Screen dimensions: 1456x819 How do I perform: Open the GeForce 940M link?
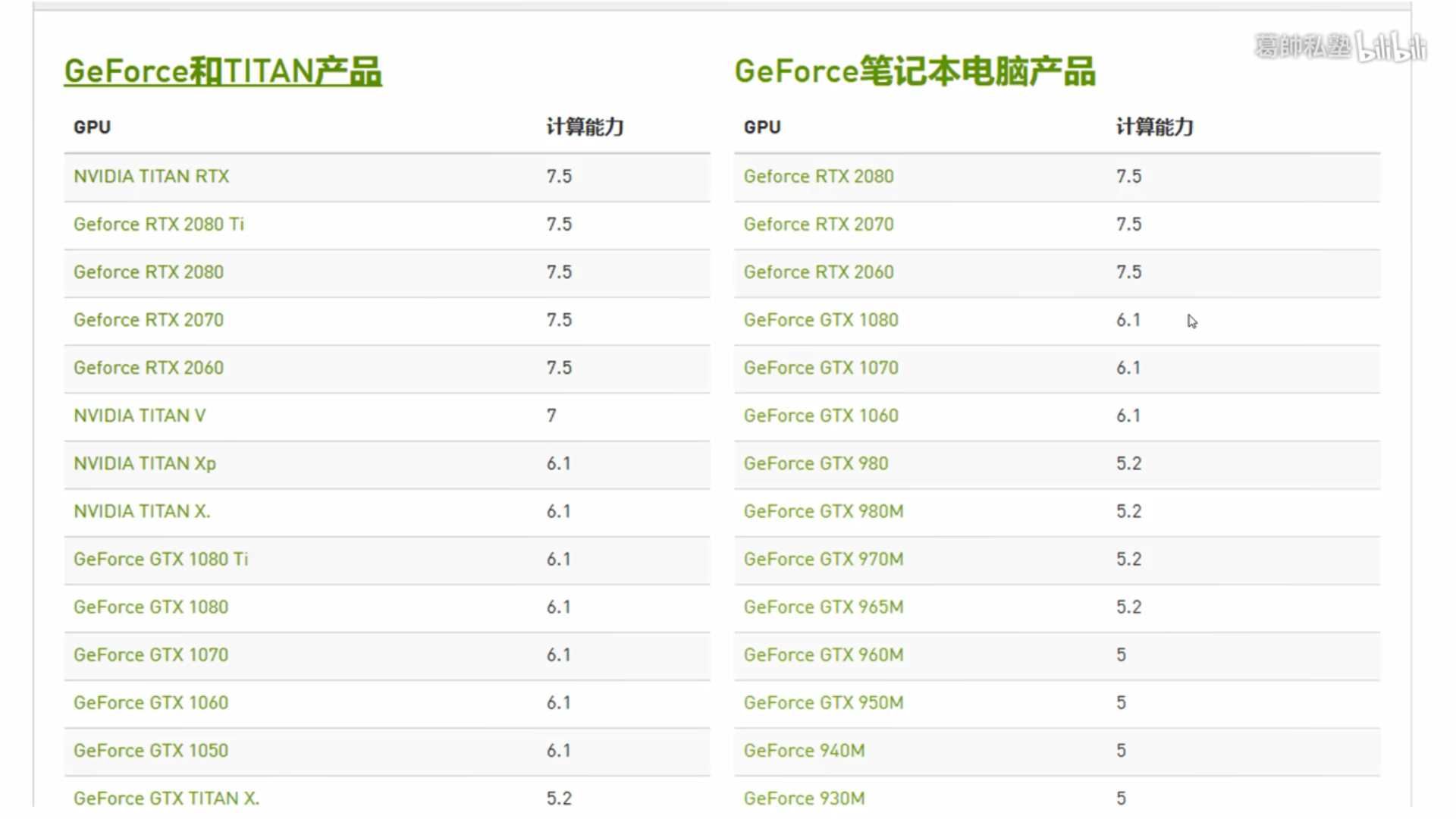pos(804,750)
